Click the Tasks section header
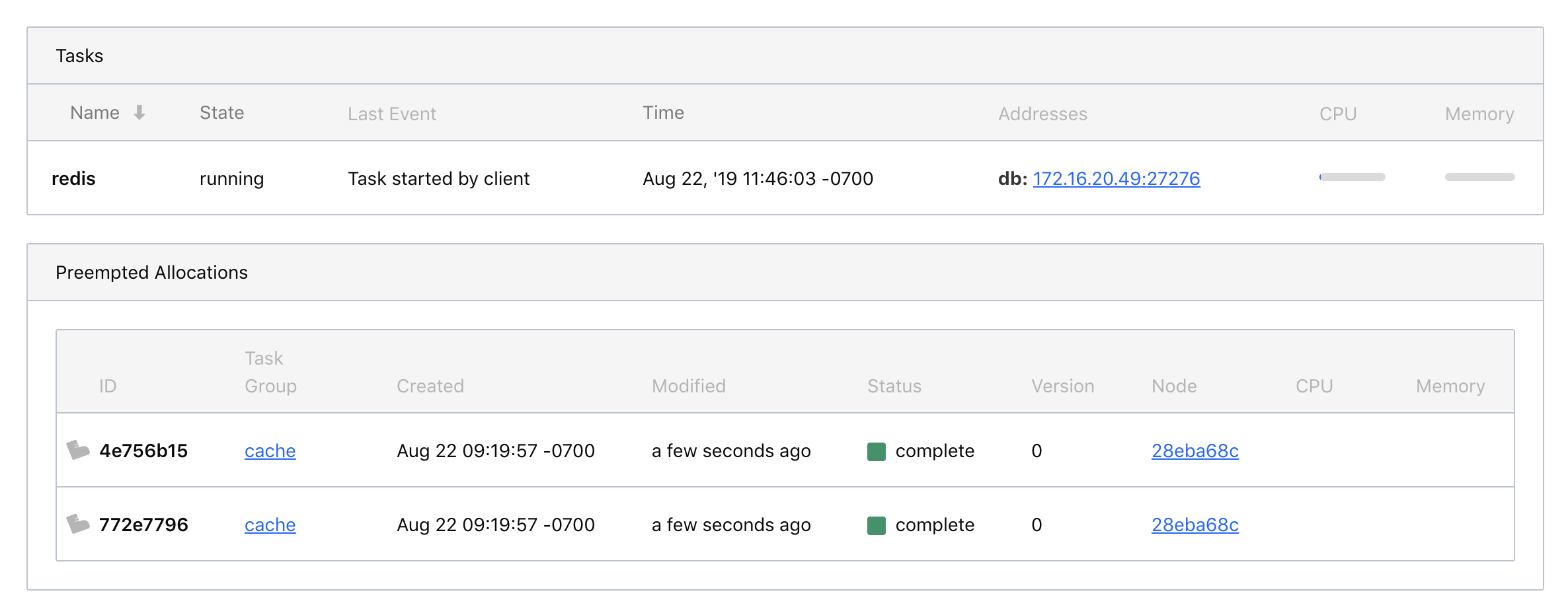Screen dimensions: 1568x613 pos(79,56)
